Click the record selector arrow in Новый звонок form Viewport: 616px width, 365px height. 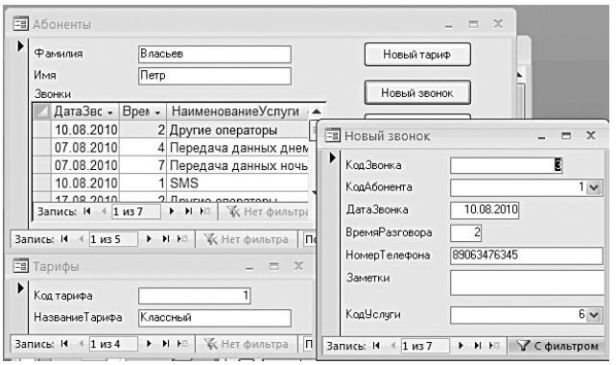click(x=332, y=158)
